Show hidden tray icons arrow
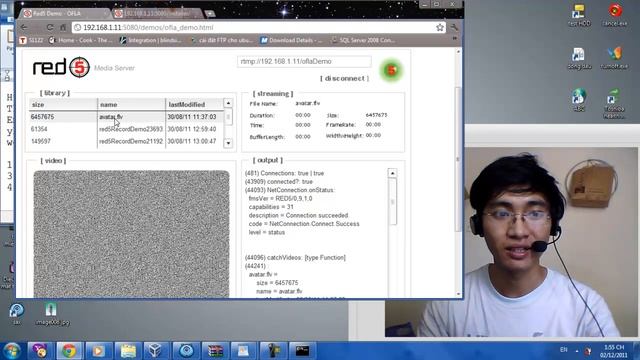 point(577,351)
